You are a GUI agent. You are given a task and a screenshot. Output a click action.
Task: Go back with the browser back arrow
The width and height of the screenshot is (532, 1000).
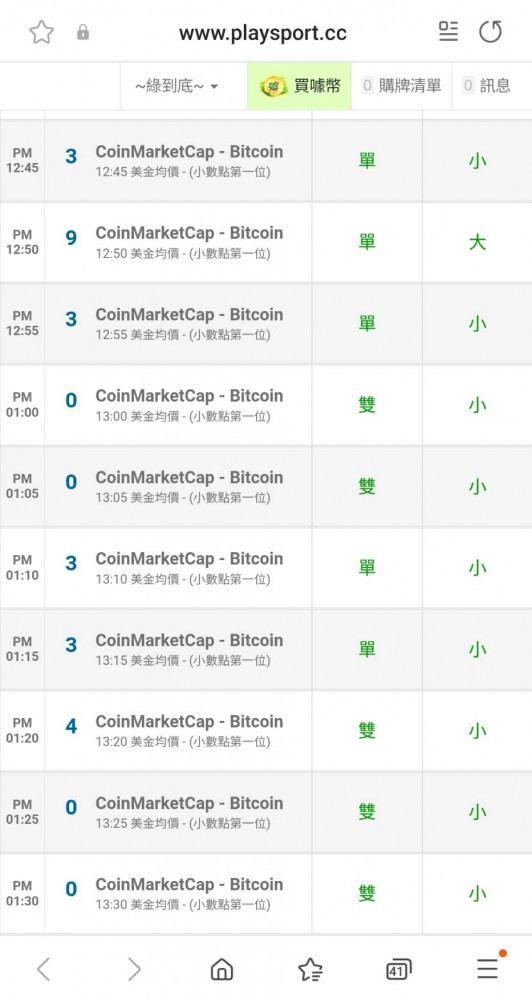[x=43, y=969]
